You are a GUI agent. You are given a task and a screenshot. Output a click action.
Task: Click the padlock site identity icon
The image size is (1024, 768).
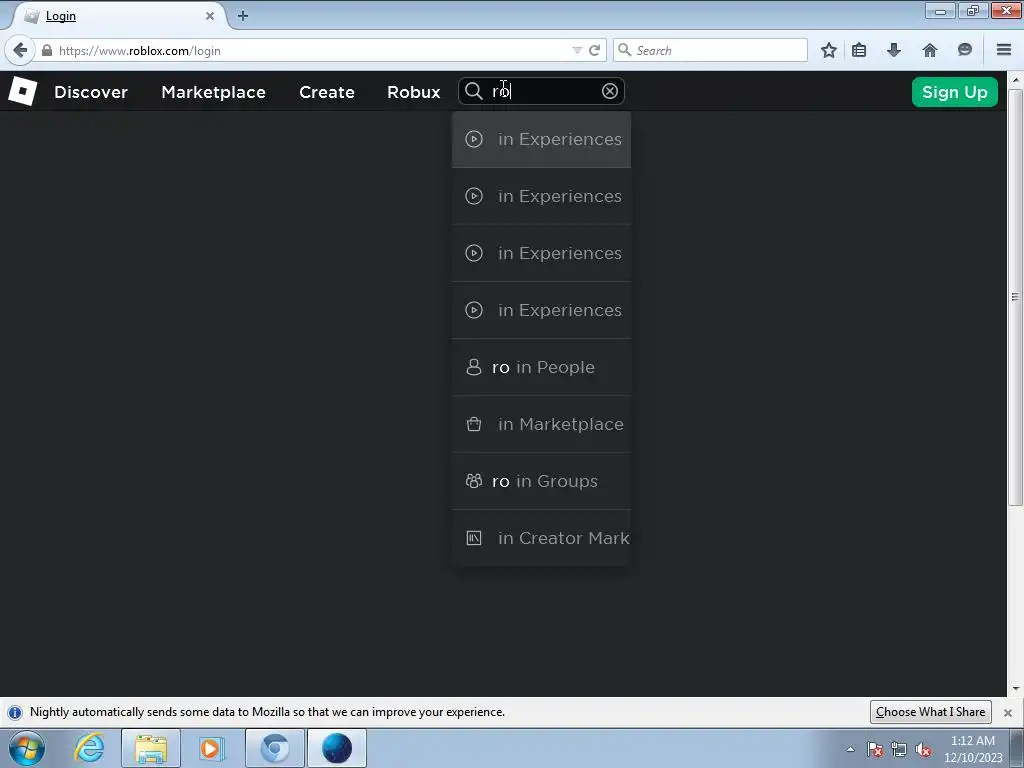47,50
